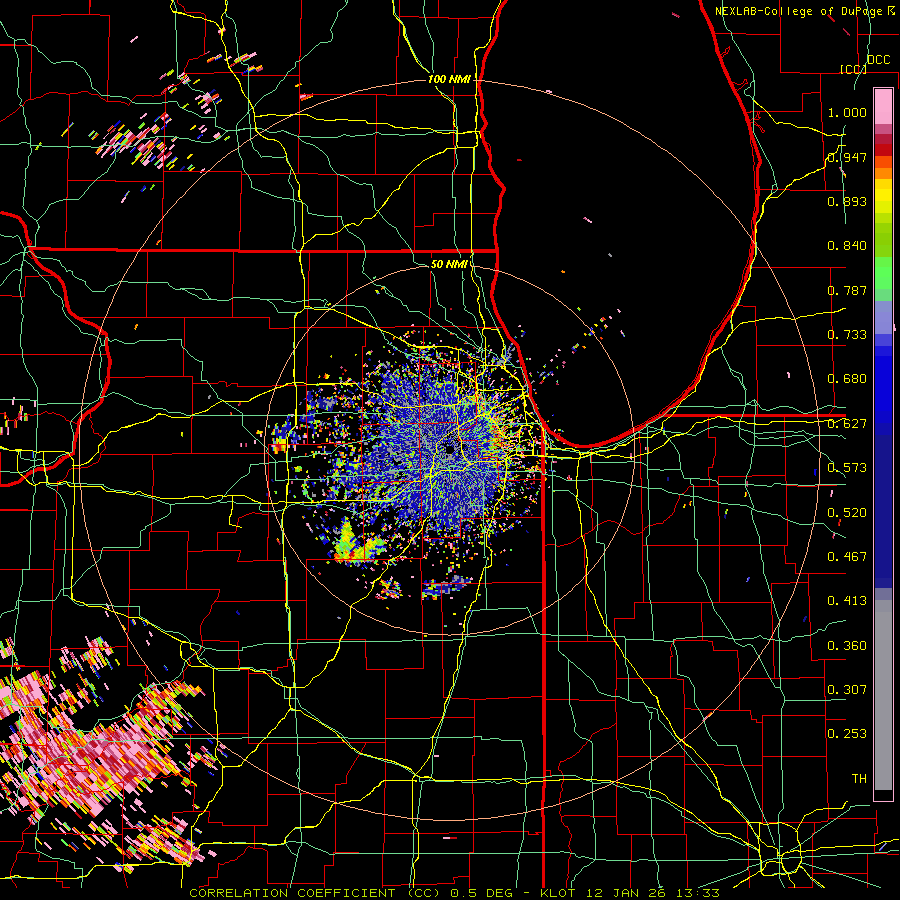Screen dimensions: 900x900
Task: Pick the bright green color scale segment
Action: (x=883, y=273)
